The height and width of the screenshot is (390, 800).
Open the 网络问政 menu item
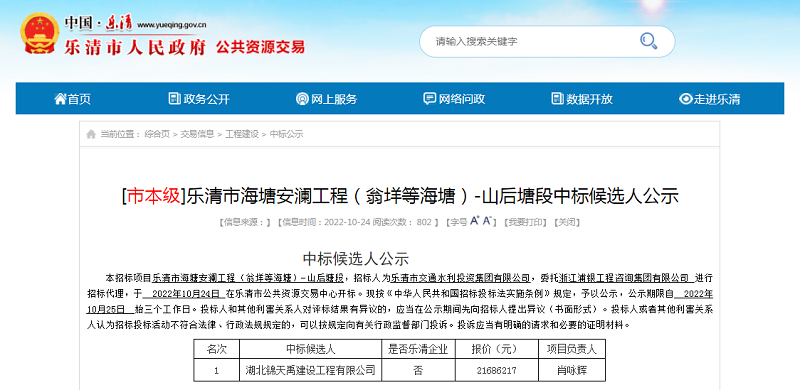click(454, 99)
